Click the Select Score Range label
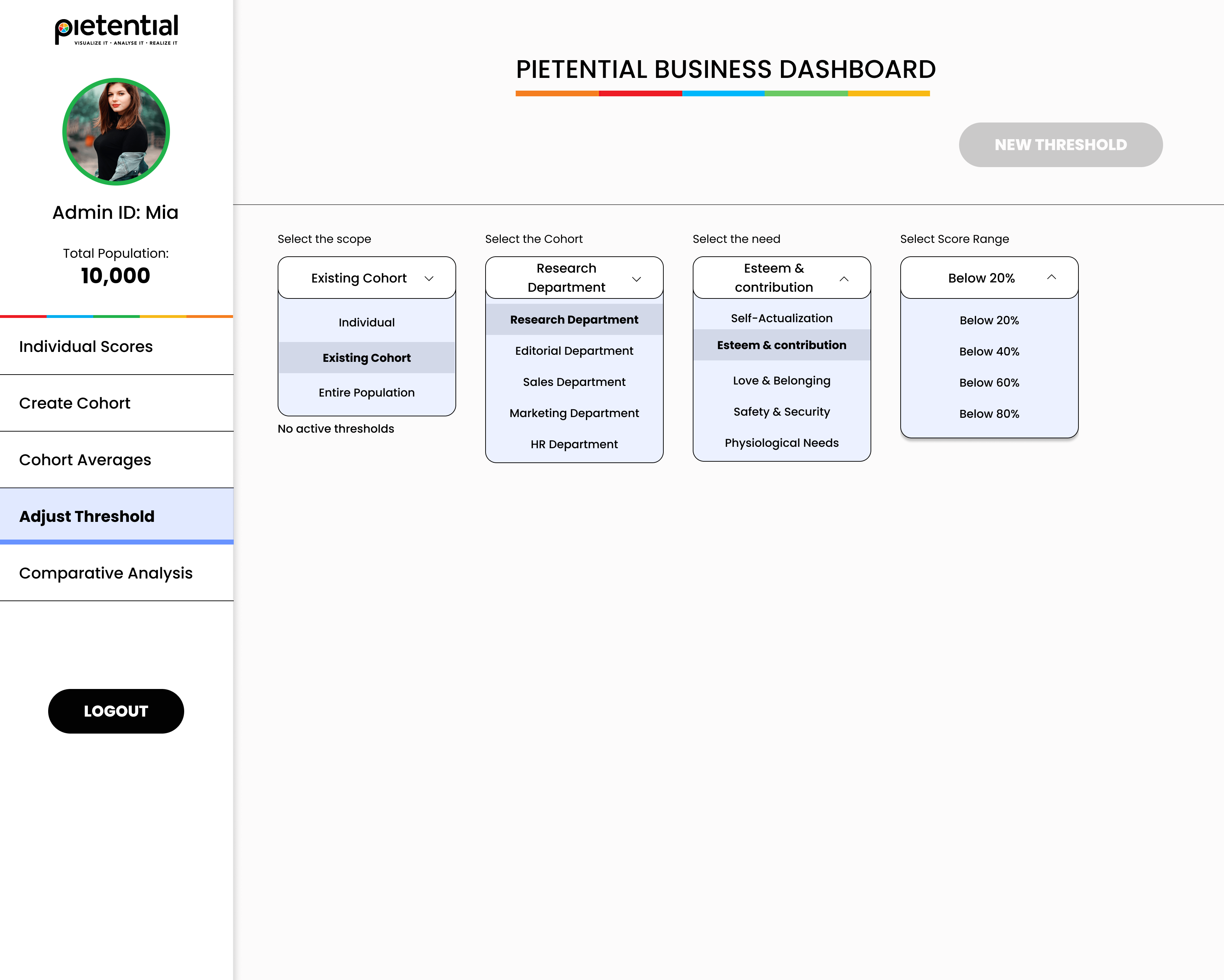The width and height of the screenshot is (1224, 980). (x=954, y=239)
